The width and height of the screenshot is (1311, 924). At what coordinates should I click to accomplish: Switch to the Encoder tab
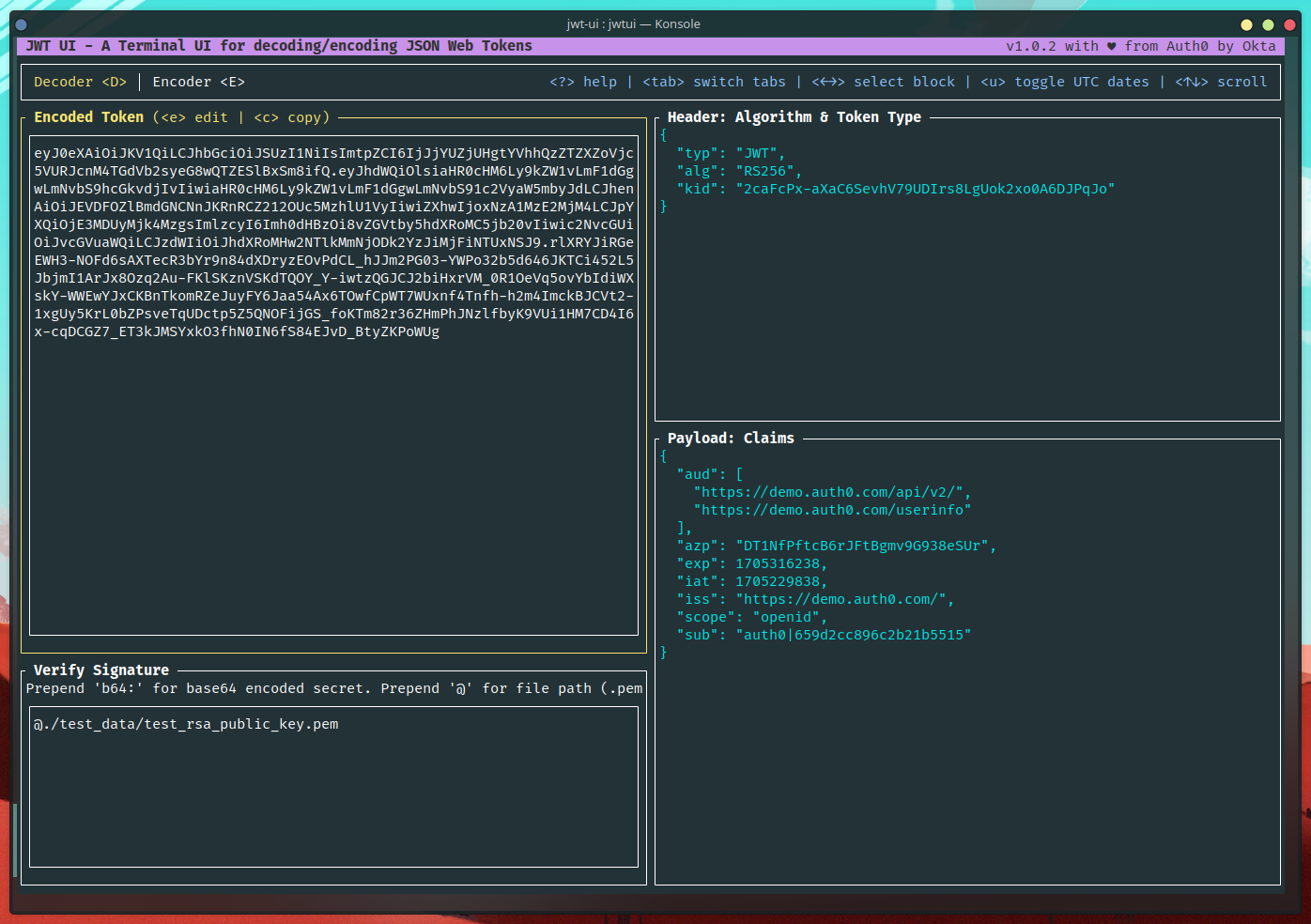coord(198,82)
